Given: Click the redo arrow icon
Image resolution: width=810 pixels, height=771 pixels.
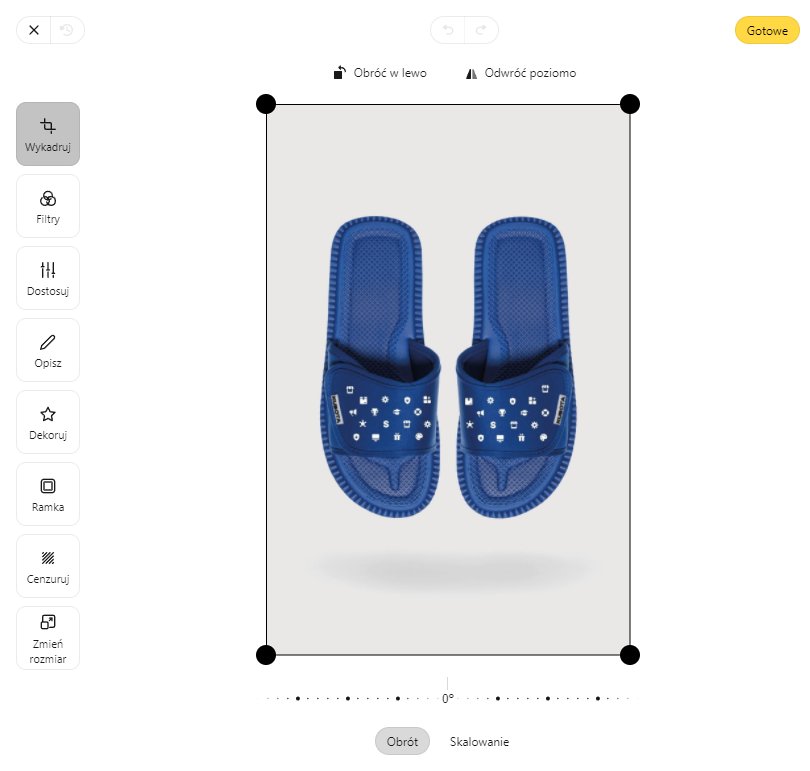Looking at the screenshot, I should 481,30.
